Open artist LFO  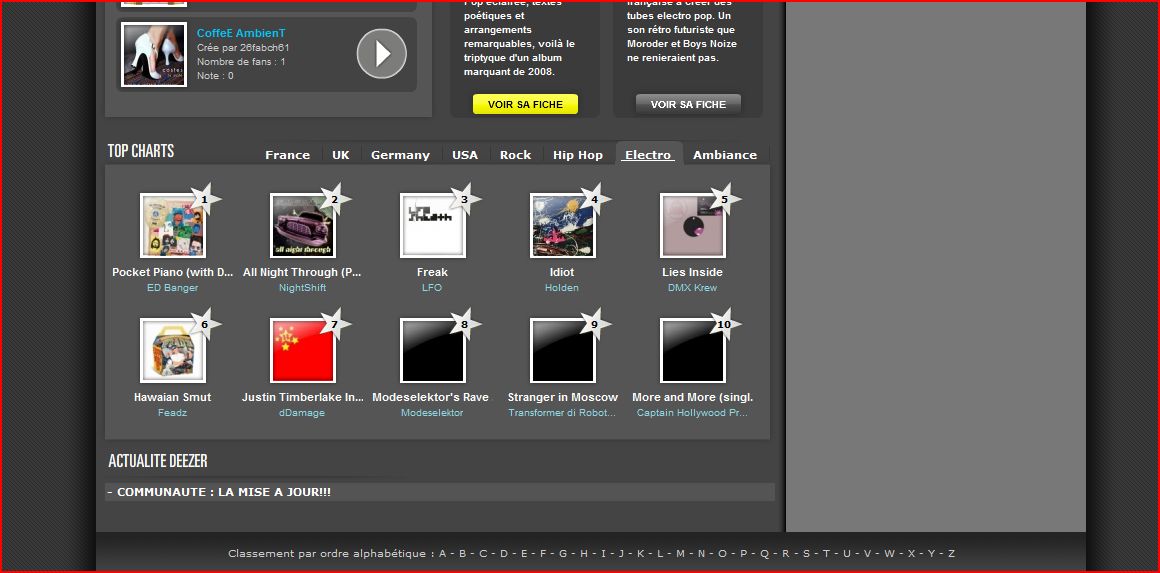click(432, 288)
